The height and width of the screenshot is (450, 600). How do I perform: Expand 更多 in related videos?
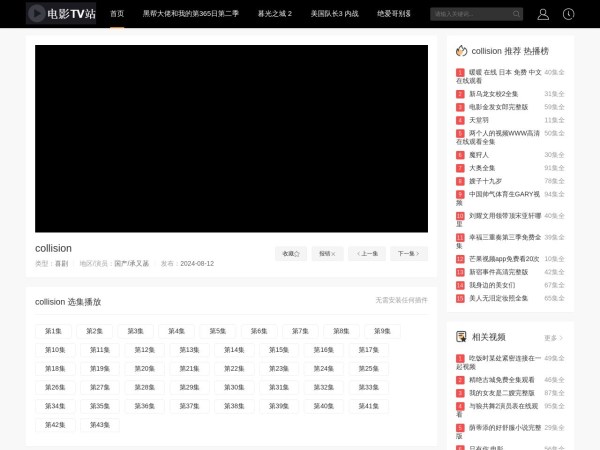(x=553, y=338)
